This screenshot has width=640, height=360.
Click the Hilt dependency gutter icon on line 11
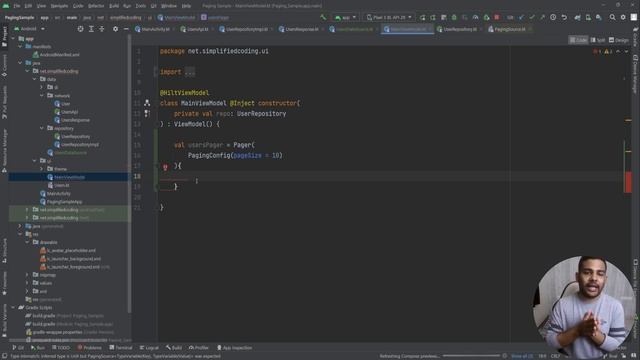147,103
